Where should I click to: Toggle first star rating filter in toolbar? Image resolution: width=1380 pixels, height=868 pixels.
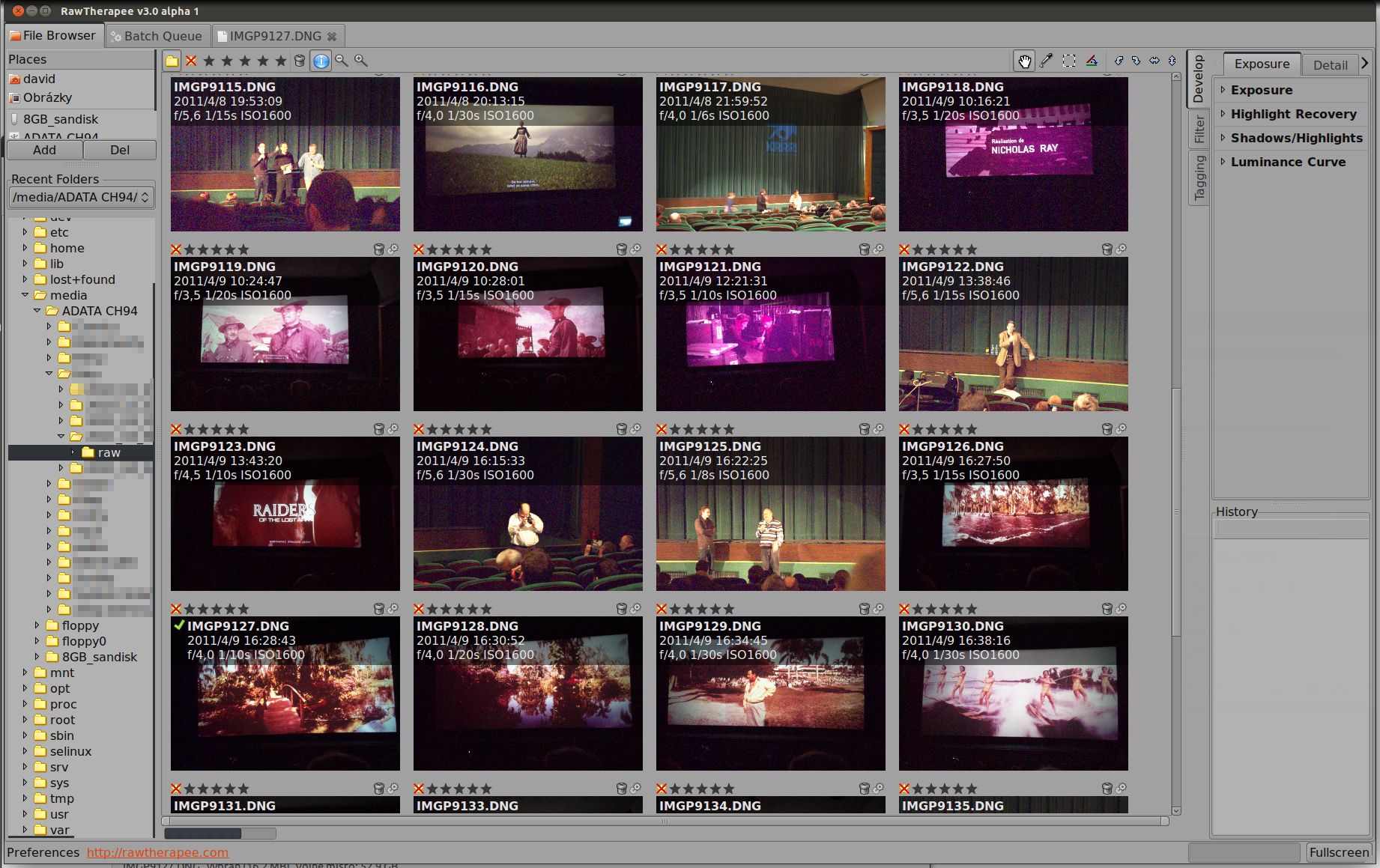coord(209,61)
